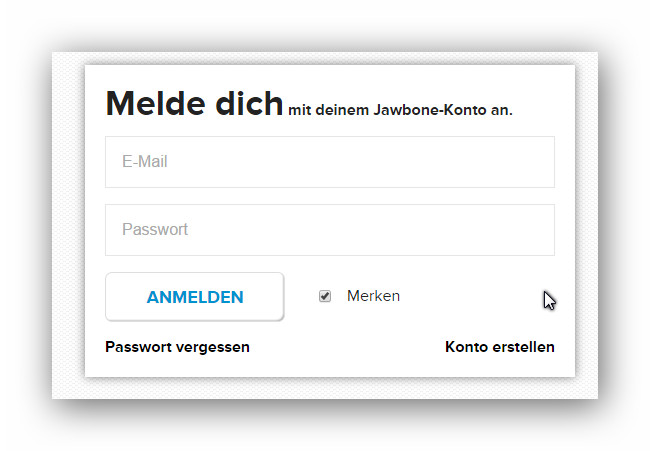The image size is (650, 451).
Task: Follow the Konto erstellen link
Action: (x=499, y=347)
